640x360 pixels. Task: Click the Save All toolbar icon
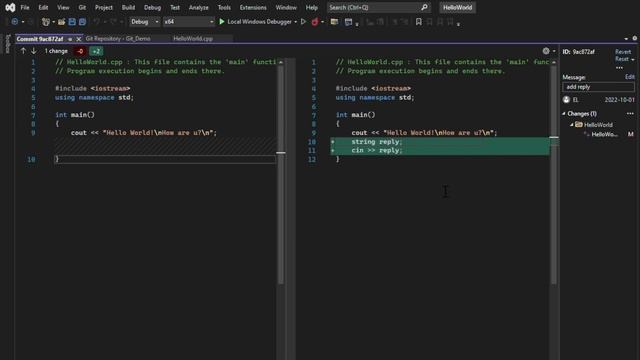(x=82, y=22)
